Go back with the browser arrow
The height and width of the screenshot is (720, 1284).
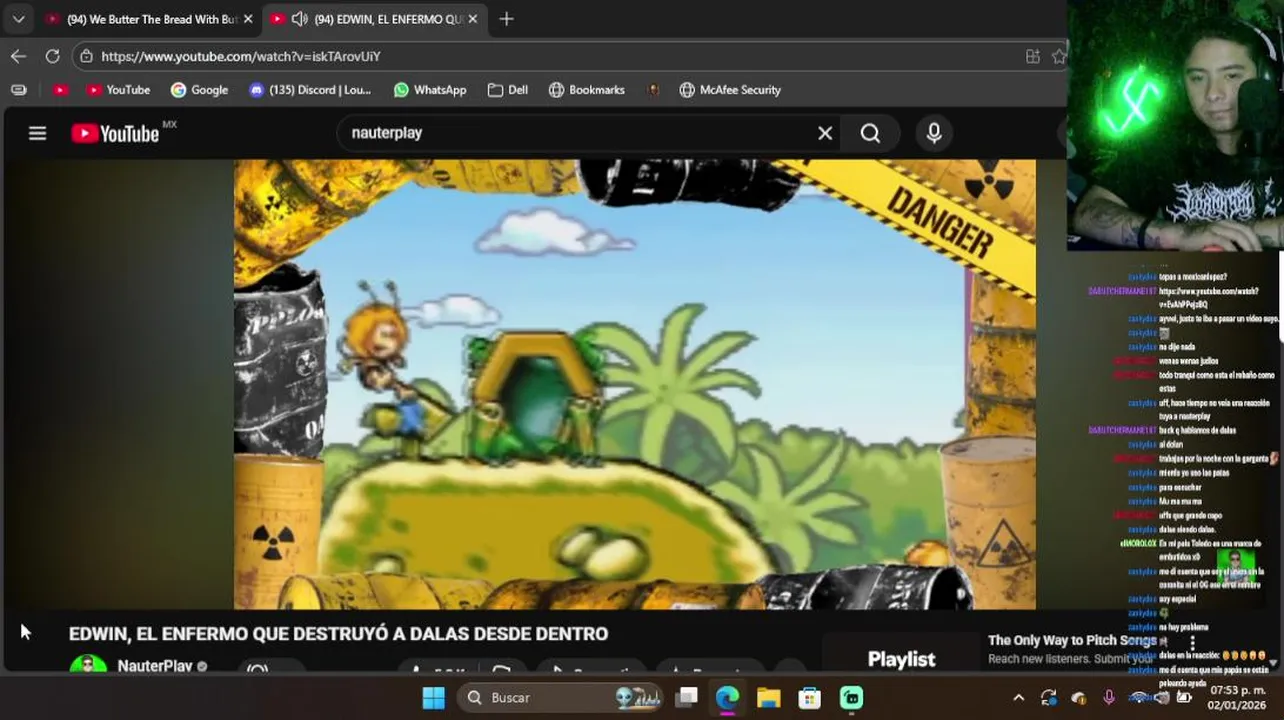pyautogui.click(x=18, y=56)
